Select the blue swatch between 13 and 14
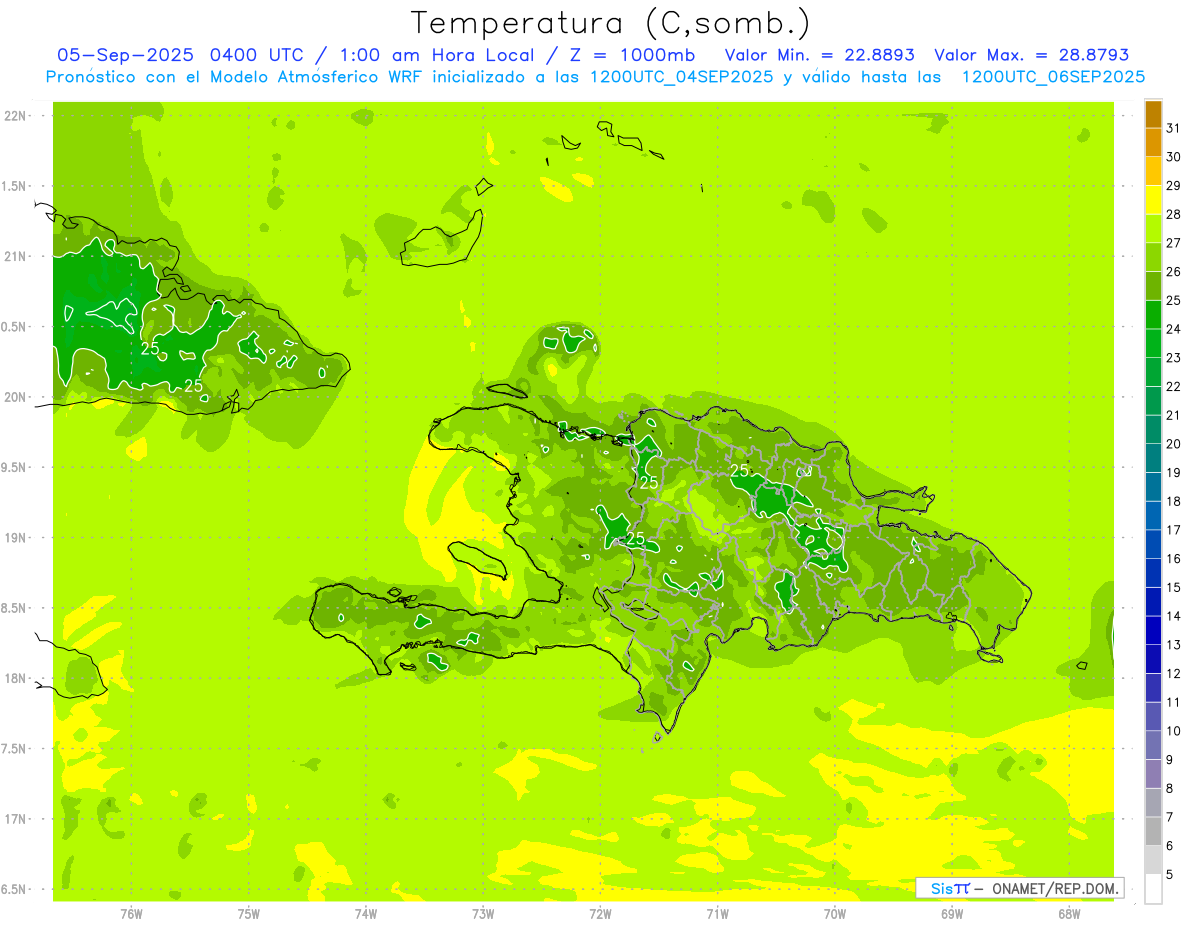 click(1153, 631)
